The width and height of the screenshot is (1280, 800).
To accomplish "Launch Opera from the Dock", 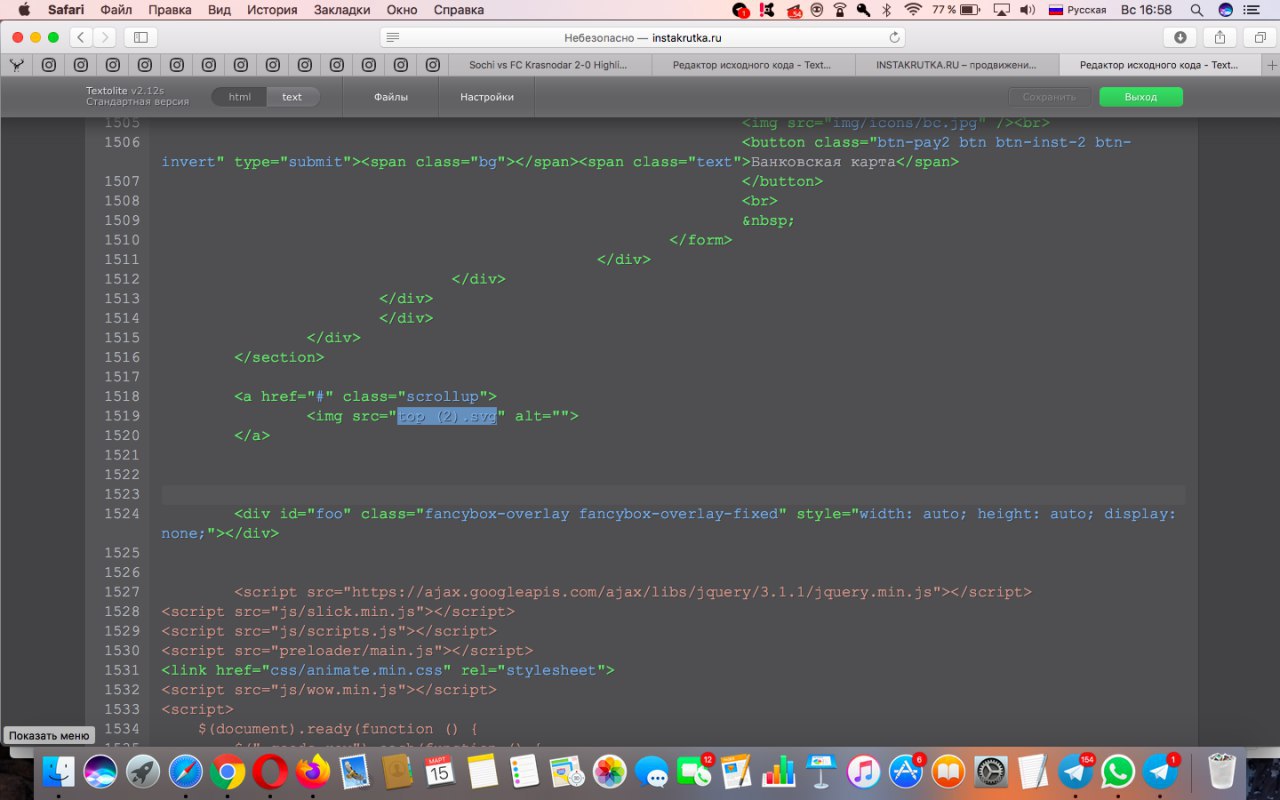I will 270,772.
